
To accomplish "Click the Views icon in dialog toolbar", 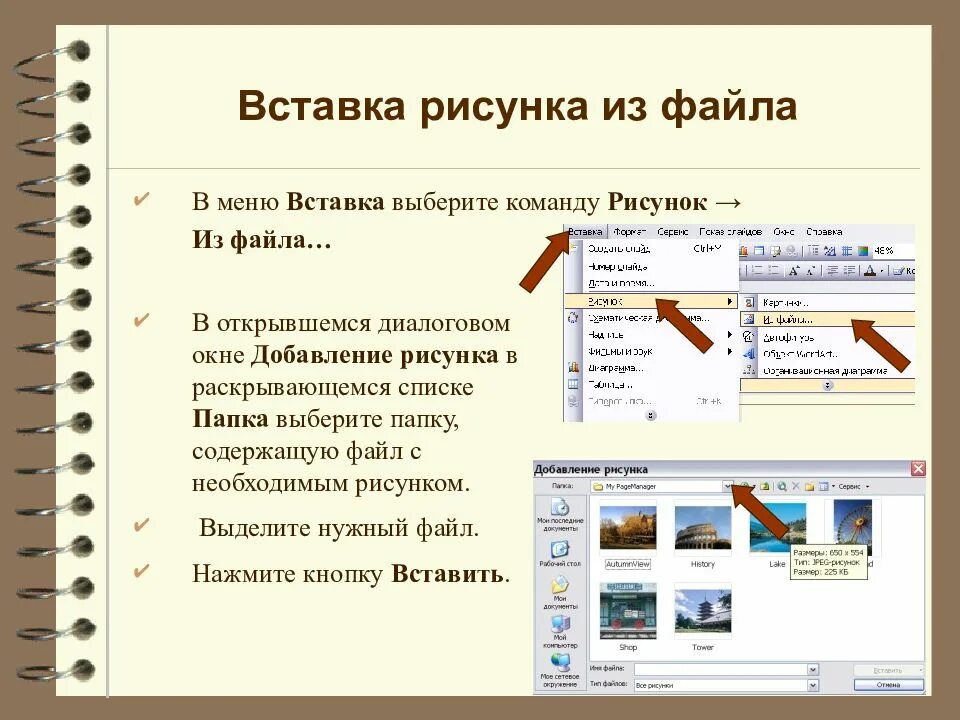I will [x=823, y=486].
